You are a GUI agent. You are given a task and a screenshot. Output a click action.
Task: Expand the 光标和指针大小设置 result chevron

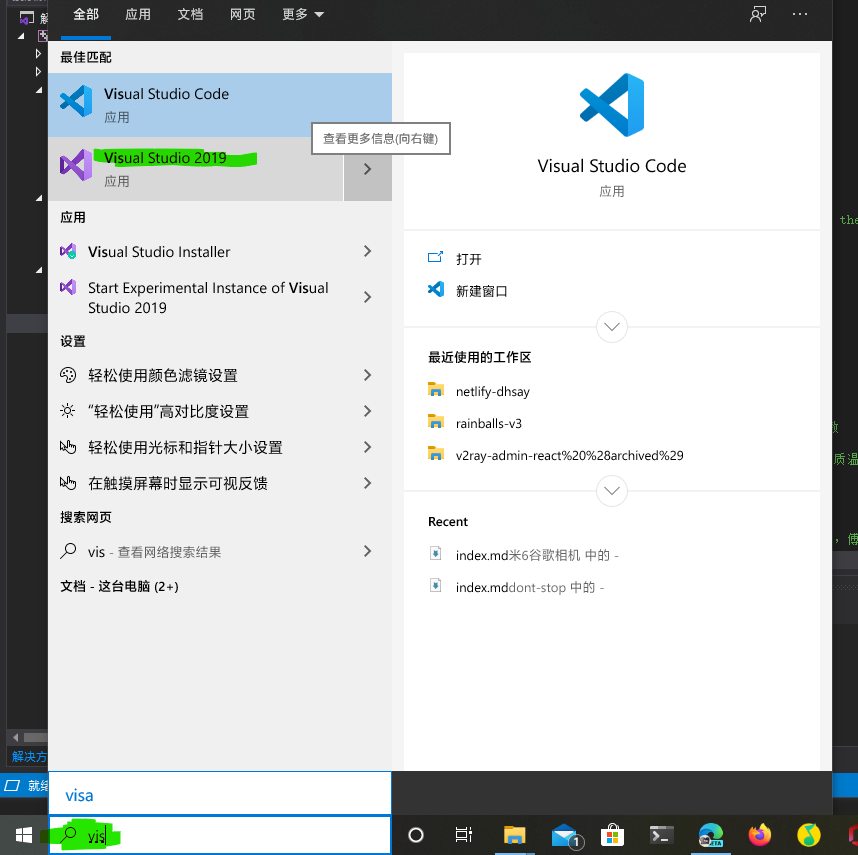point(368,447)
